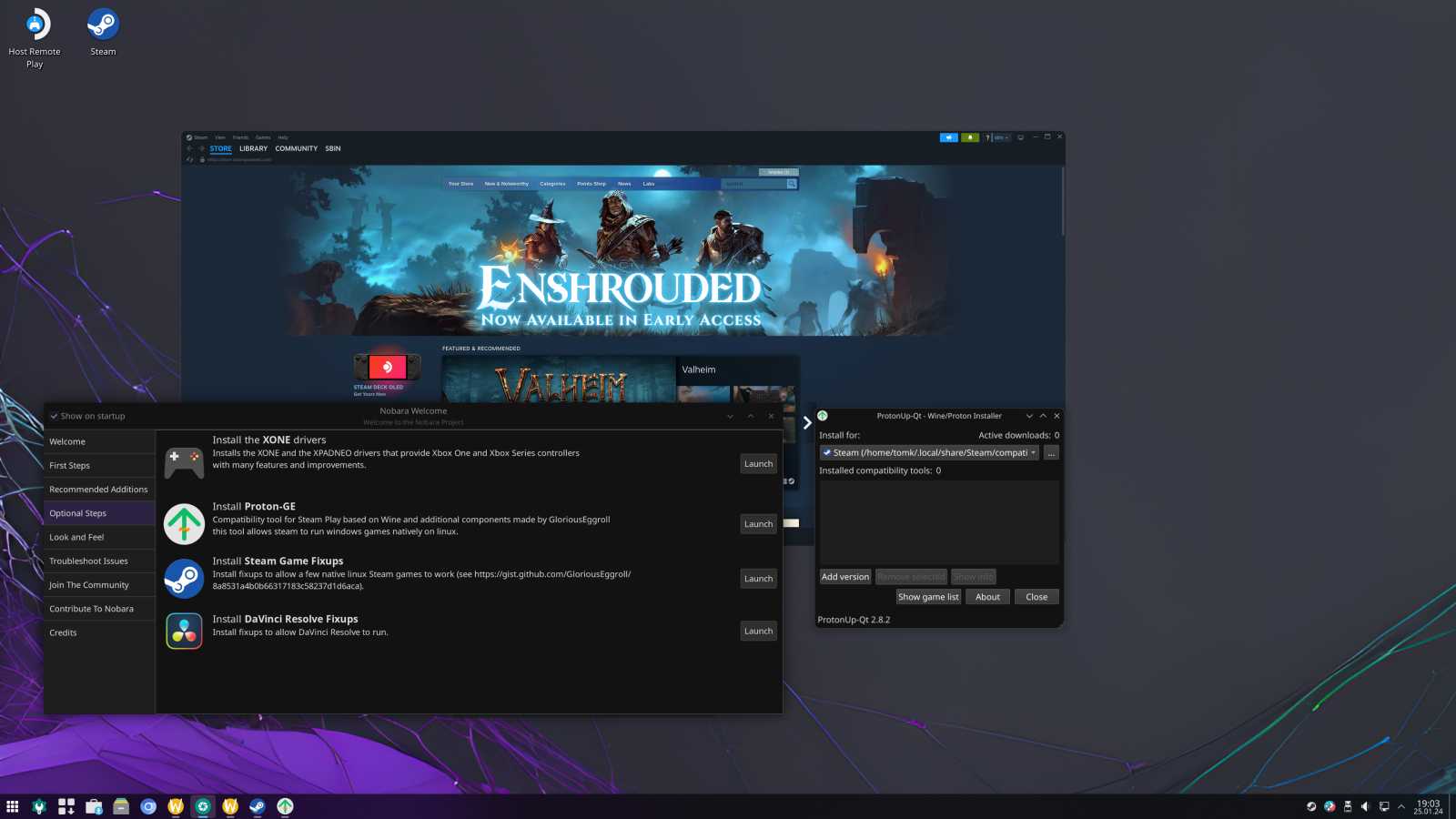Screen dimensions: 1456x819
Task: Open the application launcher grid in taskbar
Action: (13, 806)
